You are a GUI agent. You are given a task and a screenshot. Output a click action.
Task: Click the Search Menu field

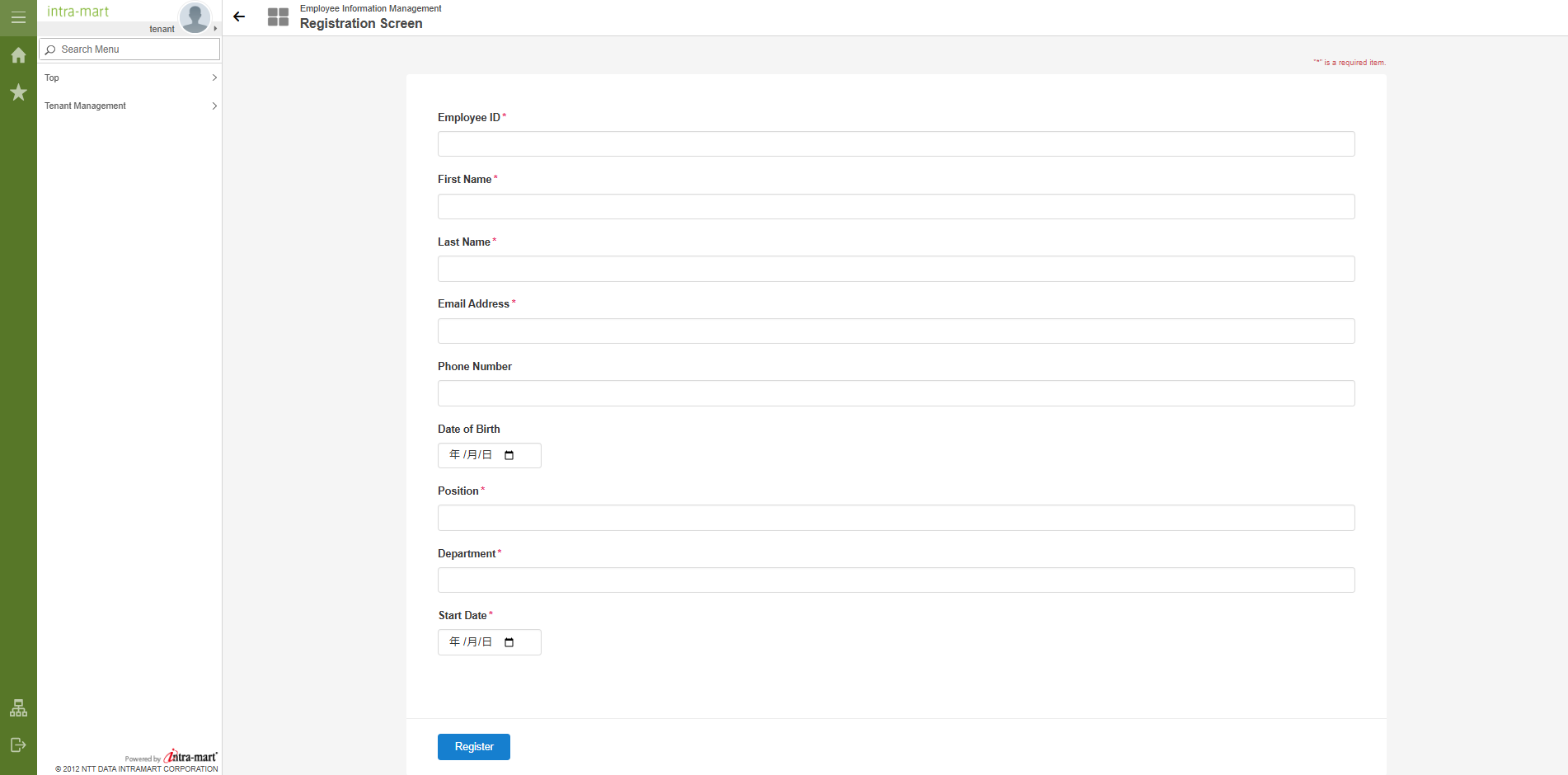pyautogui.click(x=130, y=49)
